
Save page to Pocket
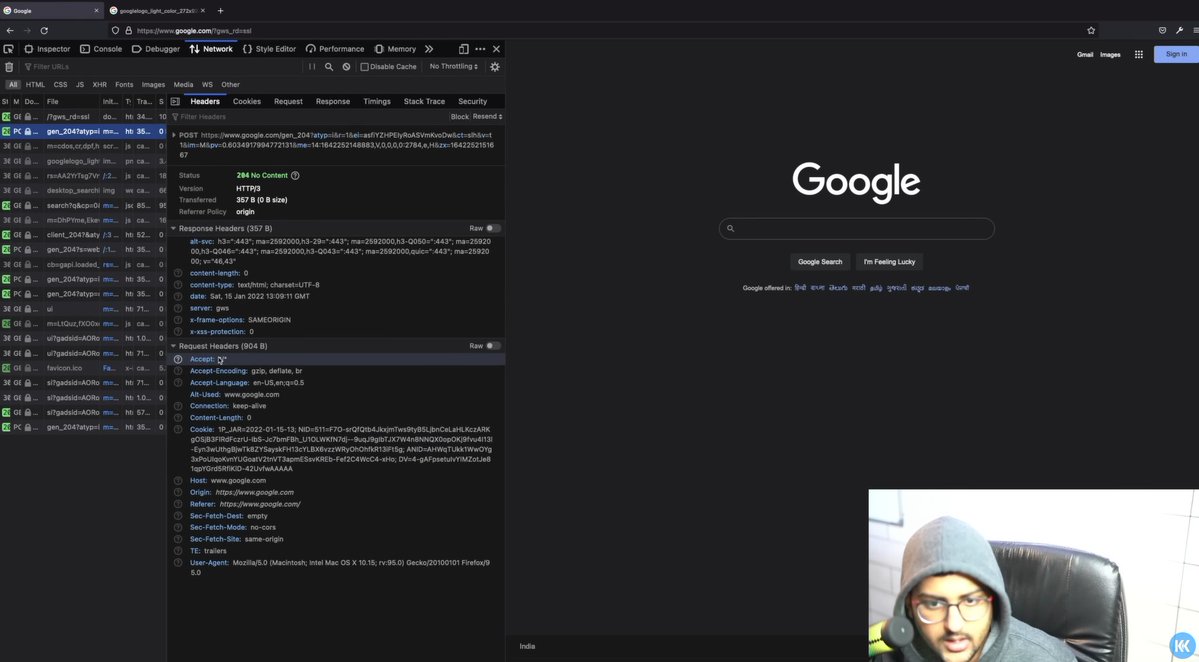[x=1162, y=31]
